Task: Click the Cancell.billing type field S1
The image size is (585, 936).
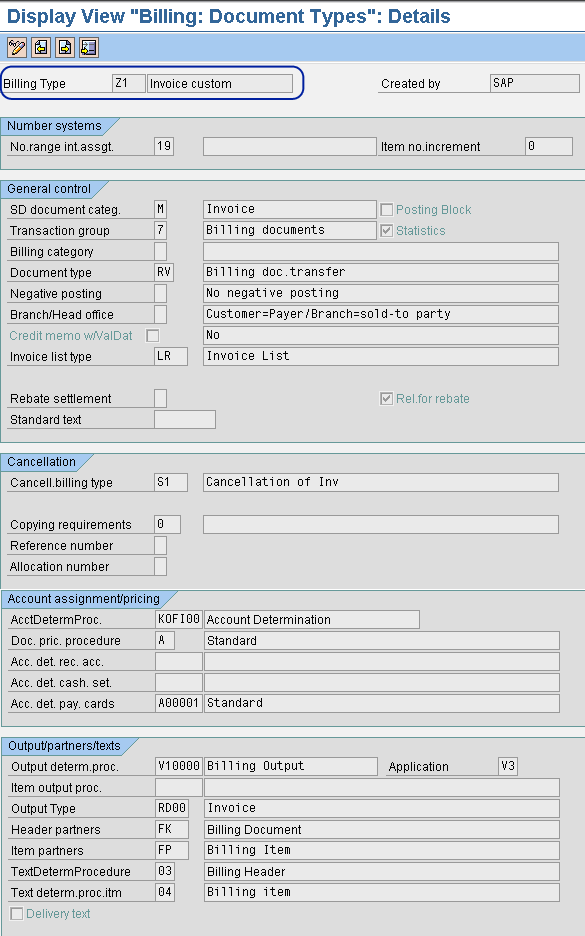Action: click(x=171, y=482)
